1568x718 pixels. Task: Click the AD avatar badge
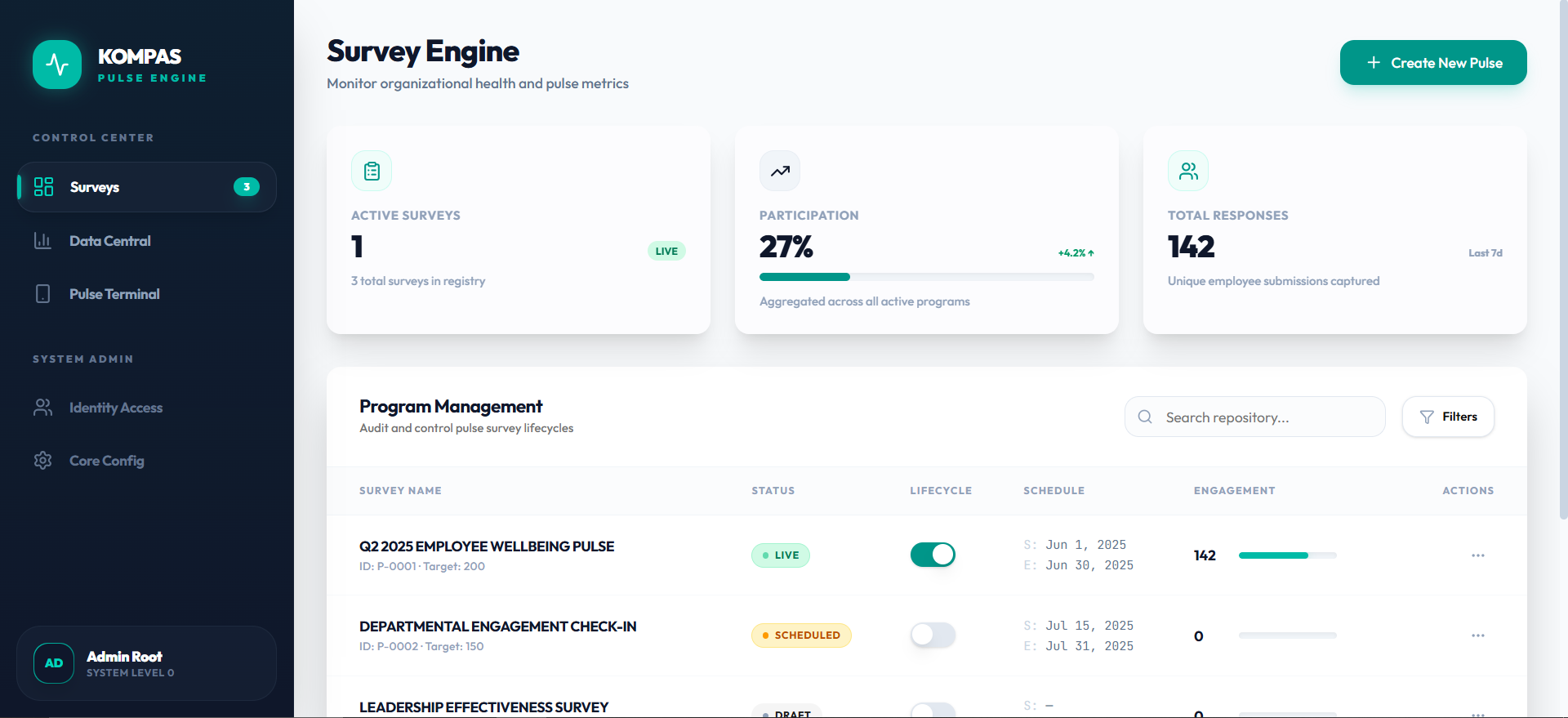point(54,663)
